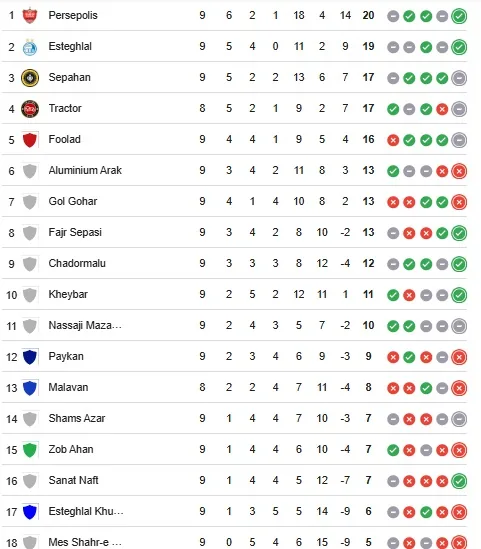The image size is (481, 549).
Task: Open the Chadormalu team page
Action: (x=77, y=263)
